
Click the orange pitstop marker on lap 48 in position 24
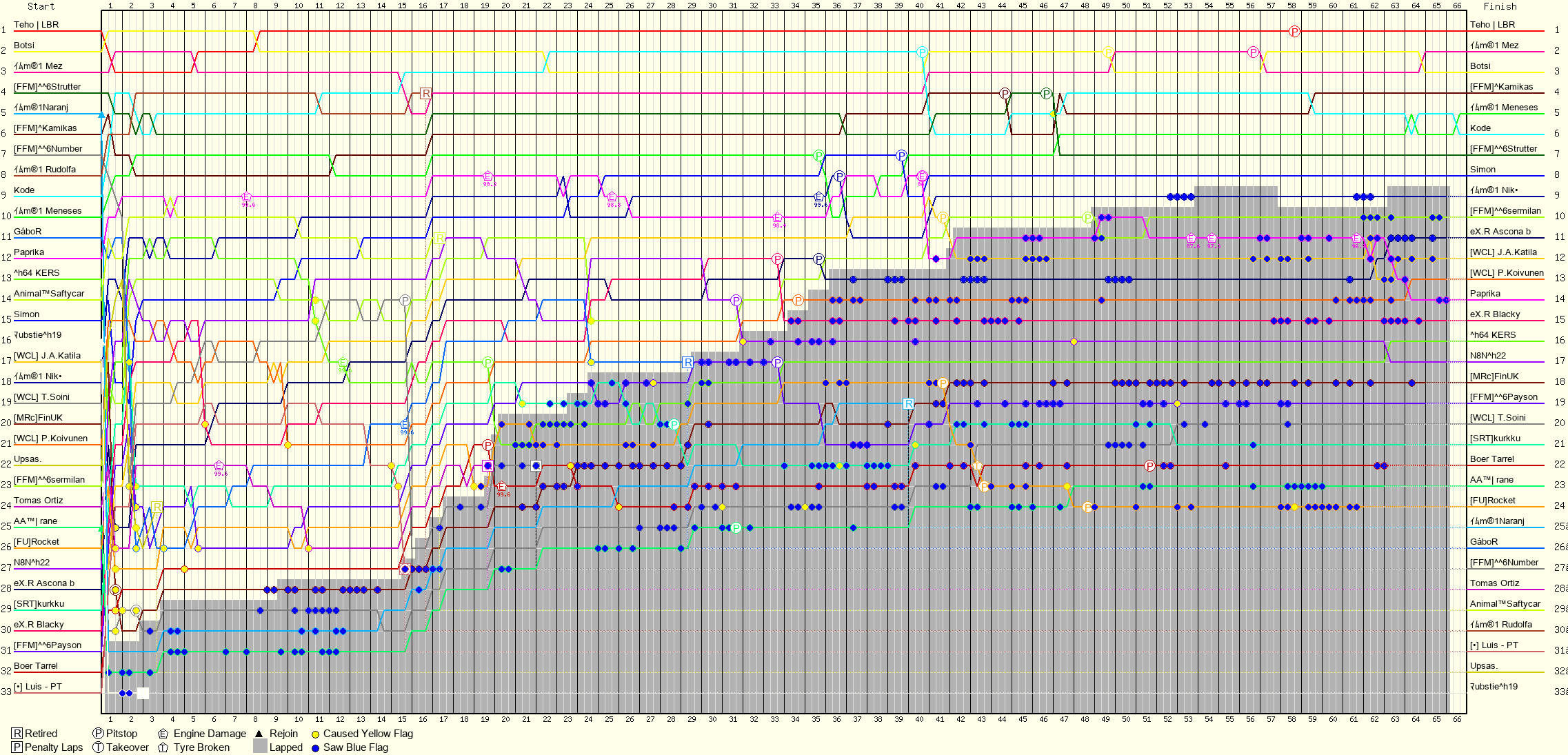1088,507
